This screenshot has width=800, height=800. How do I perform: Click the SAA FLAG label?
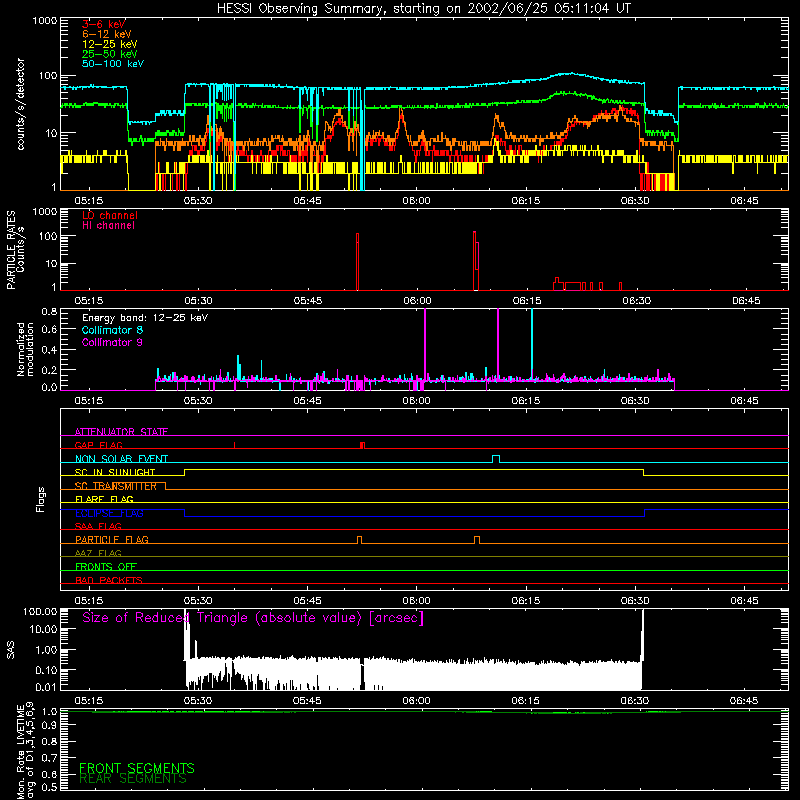(x=98, y=526)
